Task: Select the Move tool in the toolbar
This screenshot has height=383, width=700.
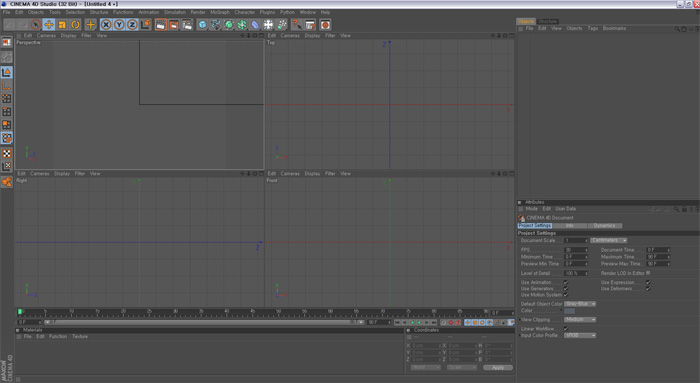Action: click(49, 25)
